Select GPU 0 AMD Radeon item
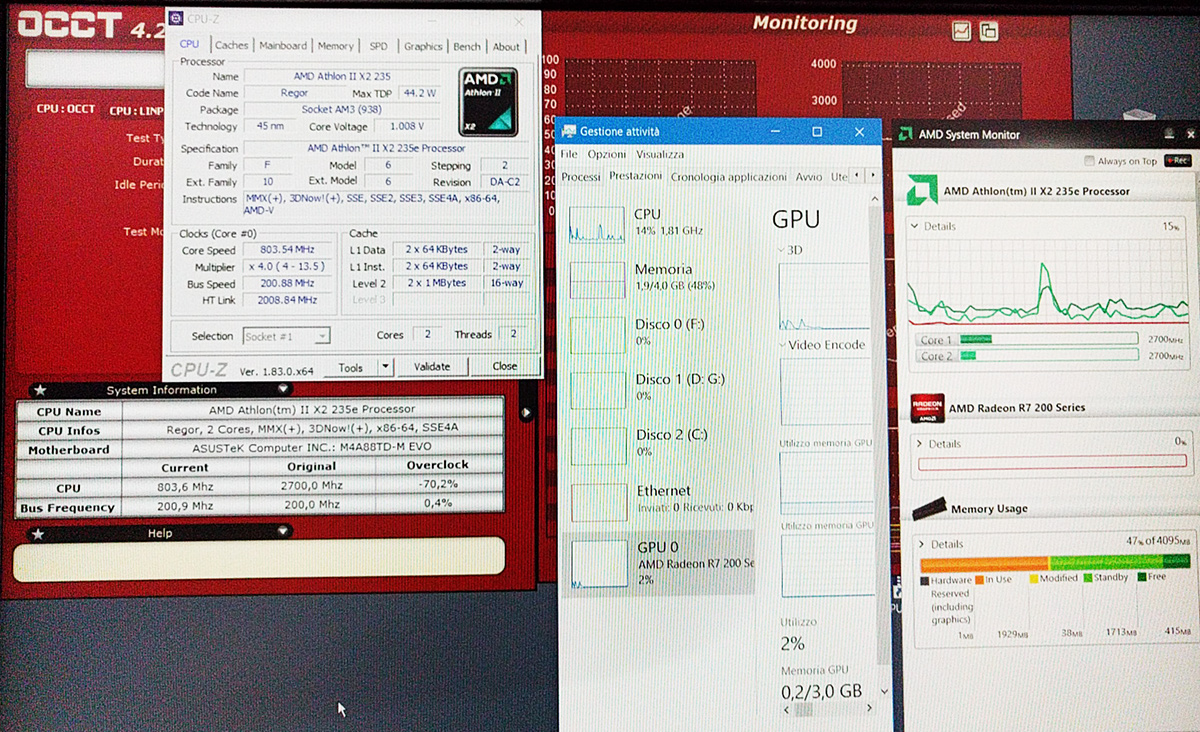This screenshot has height=732, width=1200. coord(658,563)
